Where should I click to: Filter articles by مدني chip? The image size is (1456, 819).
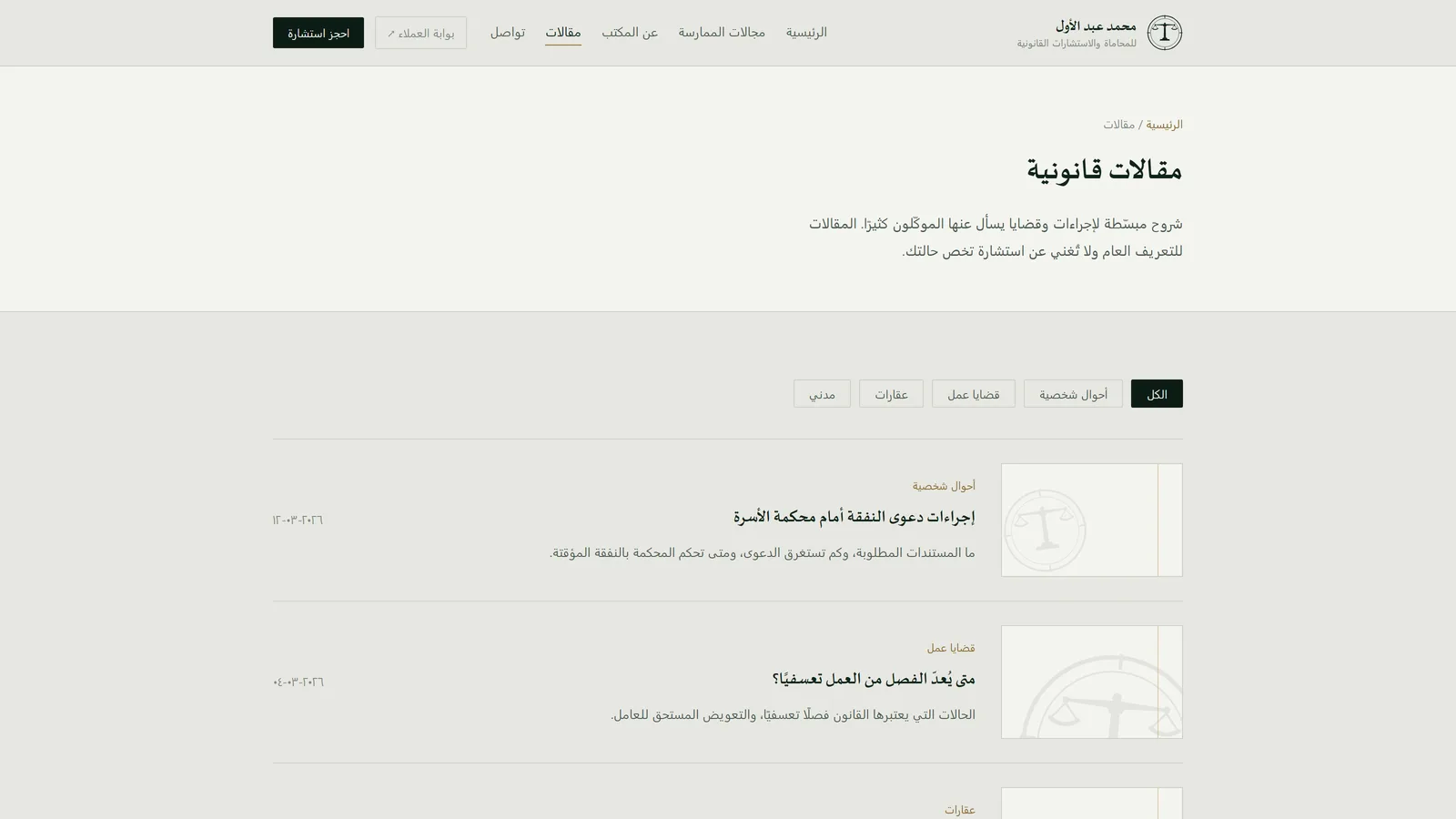tap(822, 394)
